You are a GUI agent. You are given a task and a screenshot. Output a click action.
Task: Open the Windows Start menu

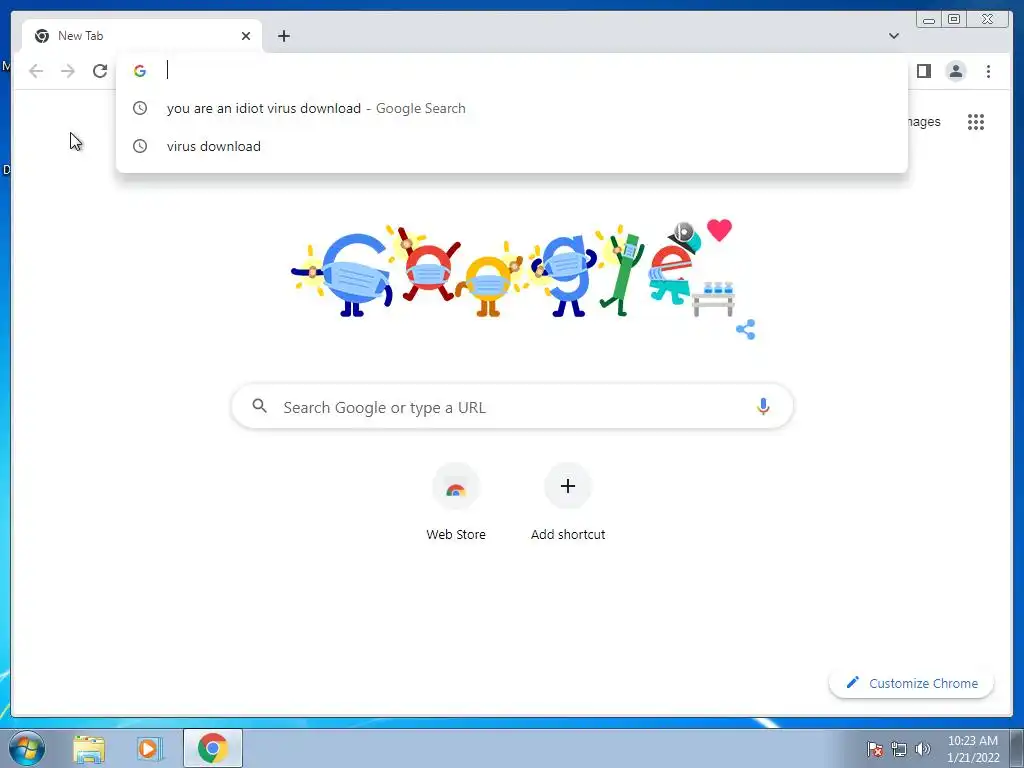click(27, 748)
